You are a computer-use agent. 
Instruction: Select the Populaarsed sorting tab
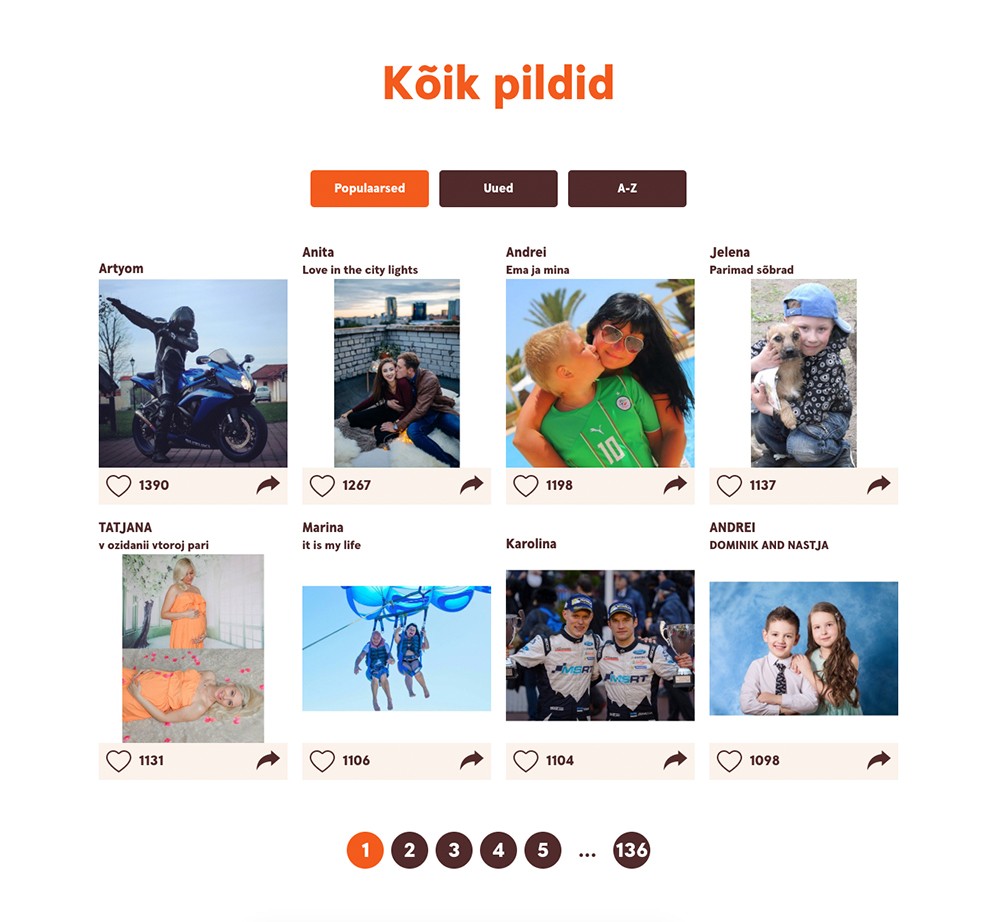click(x=369, y=188)
